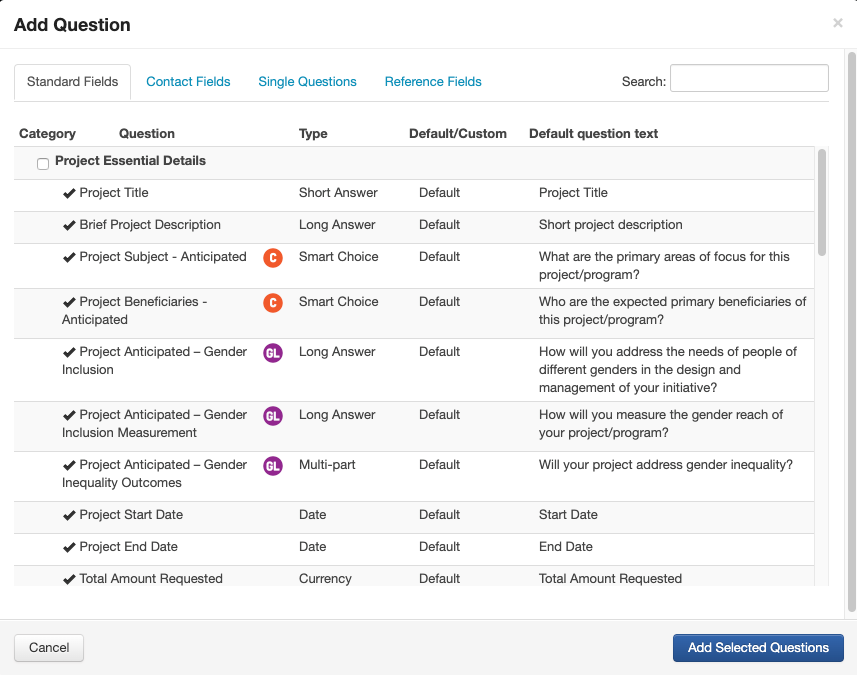Screen dimensions: 857x675
Task: Click the checkmark next to Project Title
Action: tap(69, 193)
